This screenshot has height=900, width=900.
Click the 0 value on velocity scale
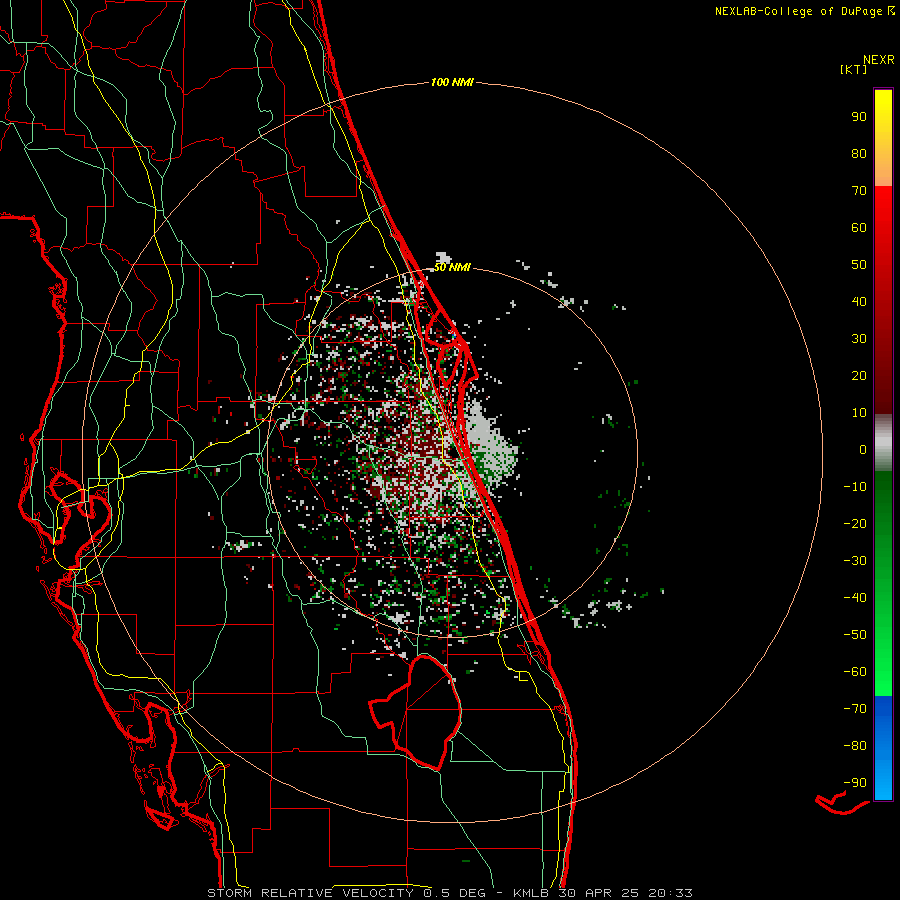(x=863, y=450)
